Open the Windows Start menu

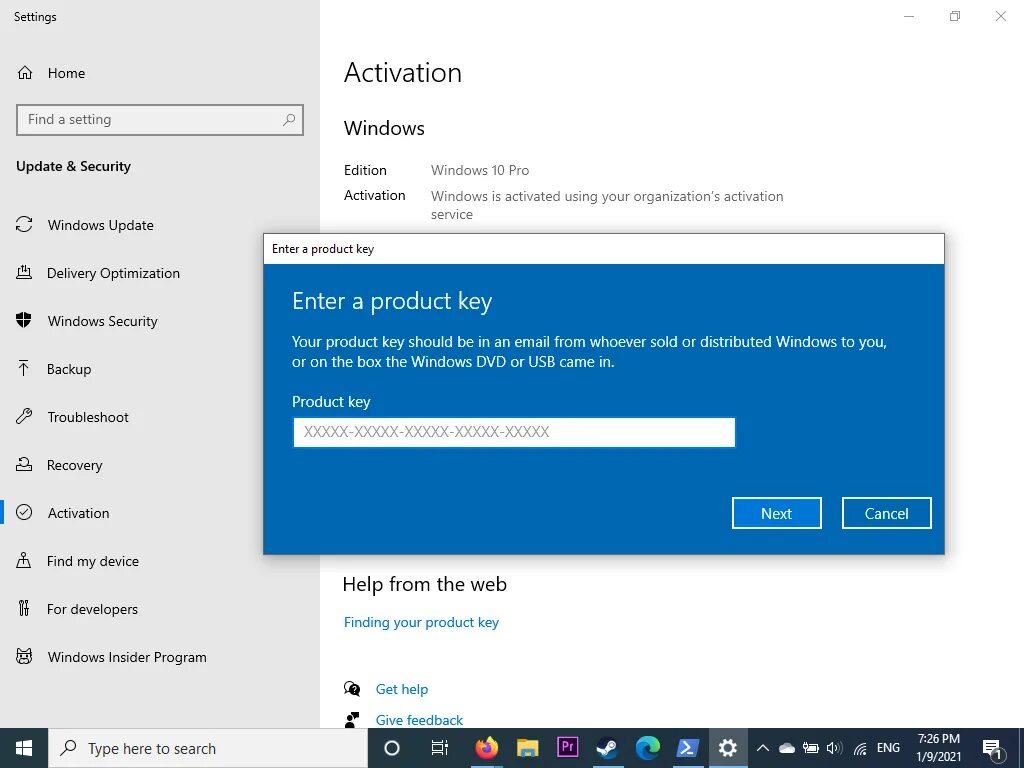coord(24,748)
